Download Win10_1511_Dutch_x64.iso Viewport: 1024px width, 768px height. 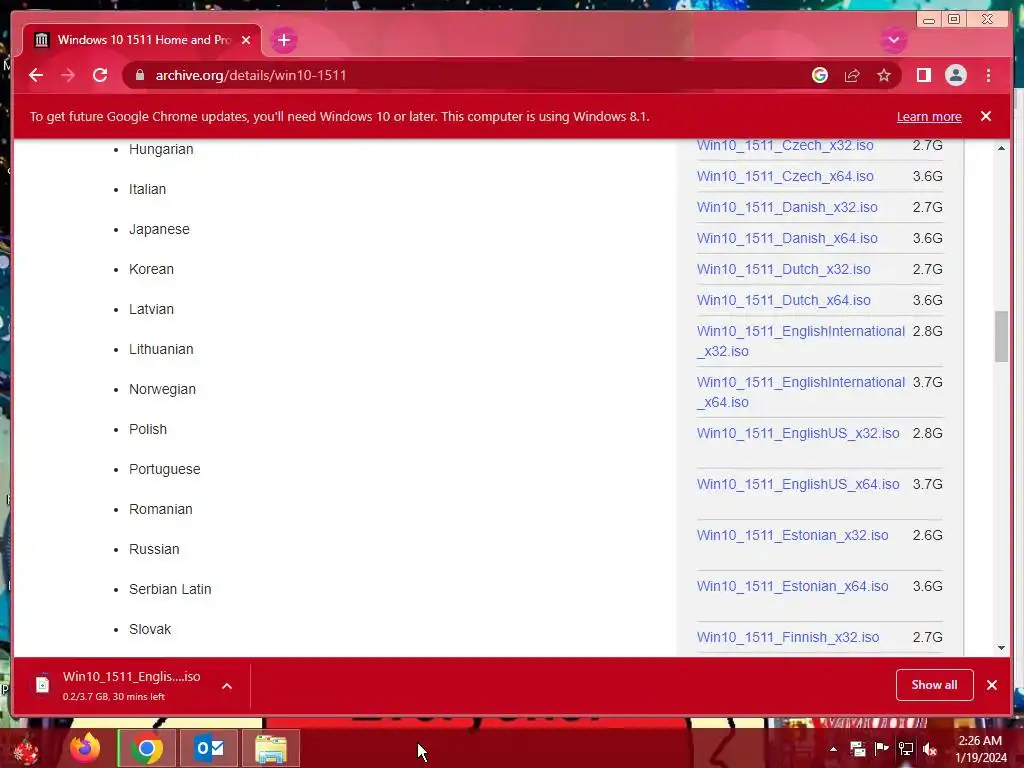pyautogui.click(x=783, y=300)
